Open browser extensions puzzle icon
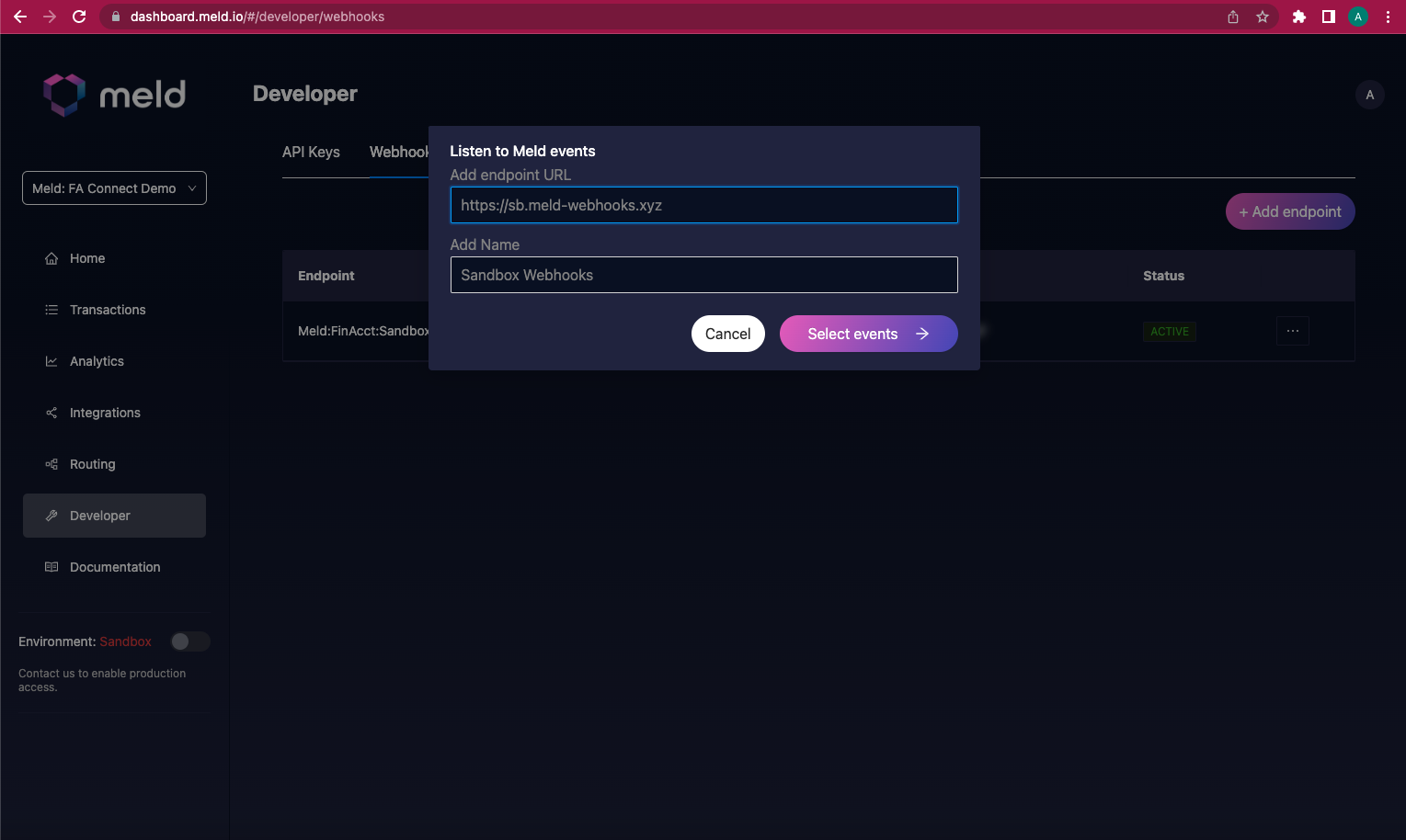Viewport: 1406px width, 840px height. [x=1299, y=17]
